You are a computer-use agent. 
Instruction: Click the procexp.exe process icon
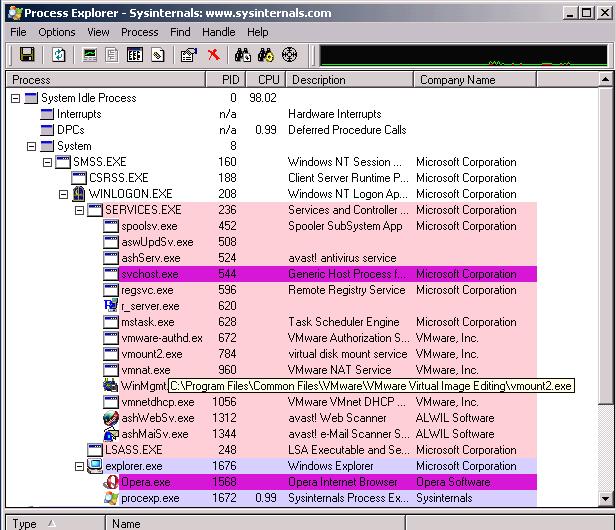point(111,498)
